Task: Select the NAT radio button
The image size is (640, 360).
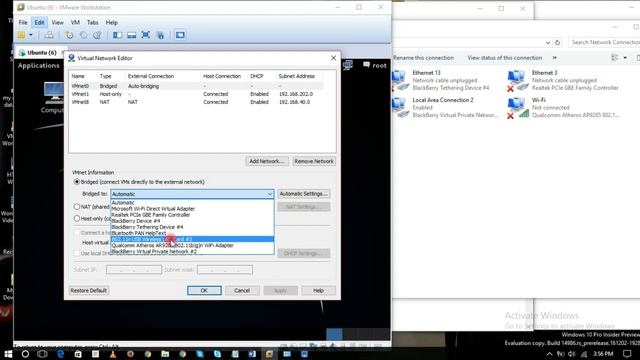Action: (77, 207)
